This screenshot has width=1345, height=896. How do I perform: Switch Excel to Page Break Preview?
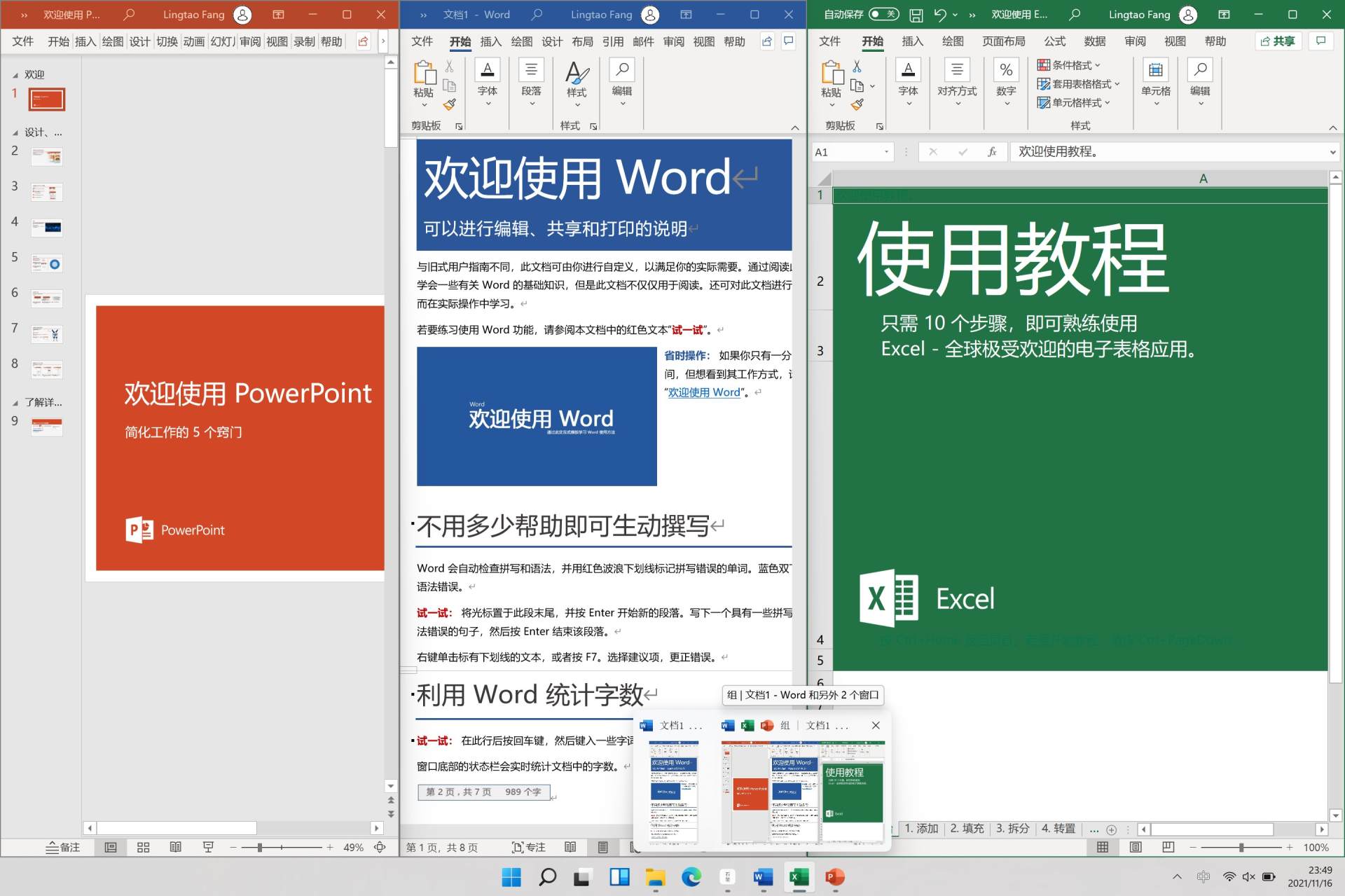1168,847
